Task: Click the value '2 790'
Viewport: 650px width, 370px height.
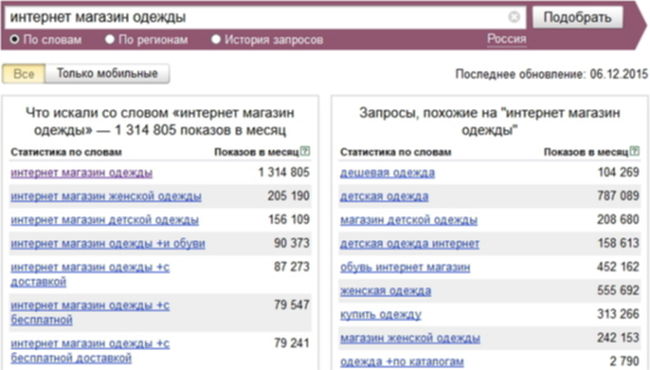Action: [x=624, y=361]
